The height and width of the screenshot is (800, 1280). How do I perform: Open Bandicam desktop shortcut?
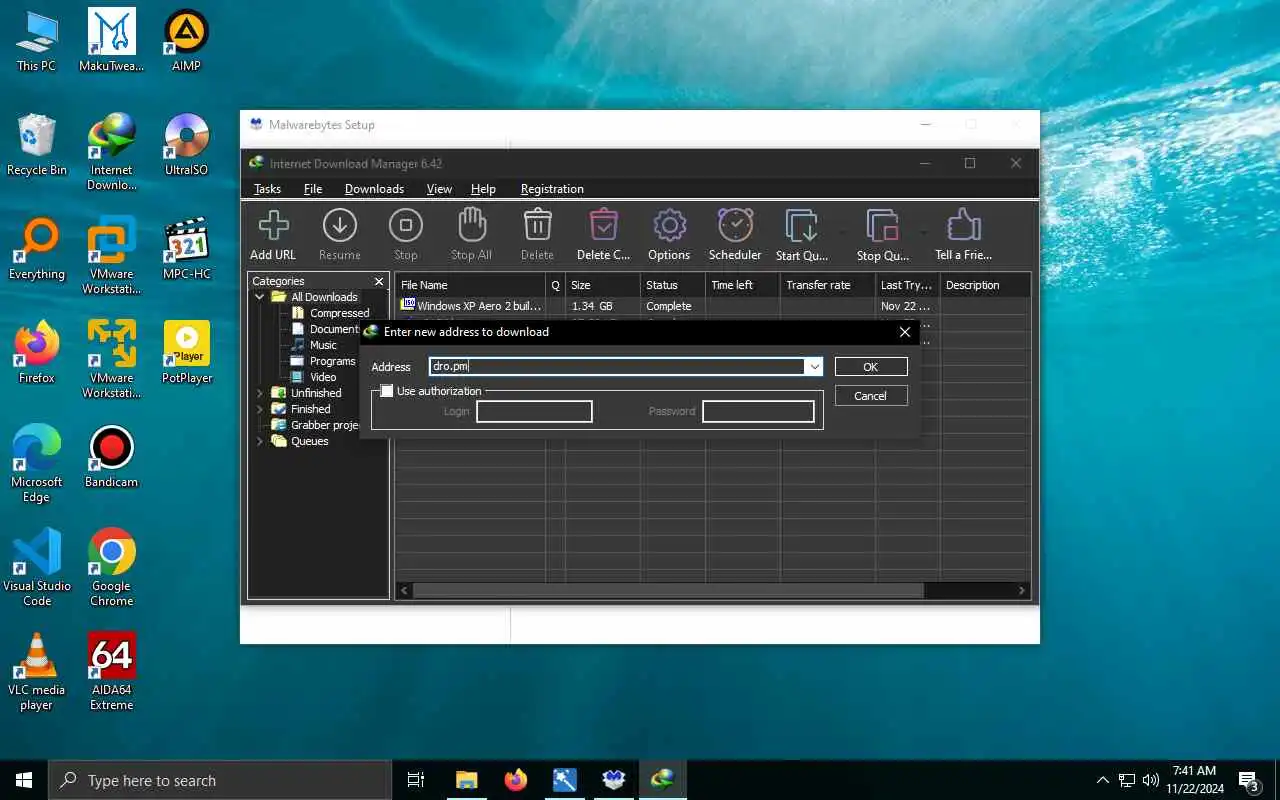(x=112, y=457)
